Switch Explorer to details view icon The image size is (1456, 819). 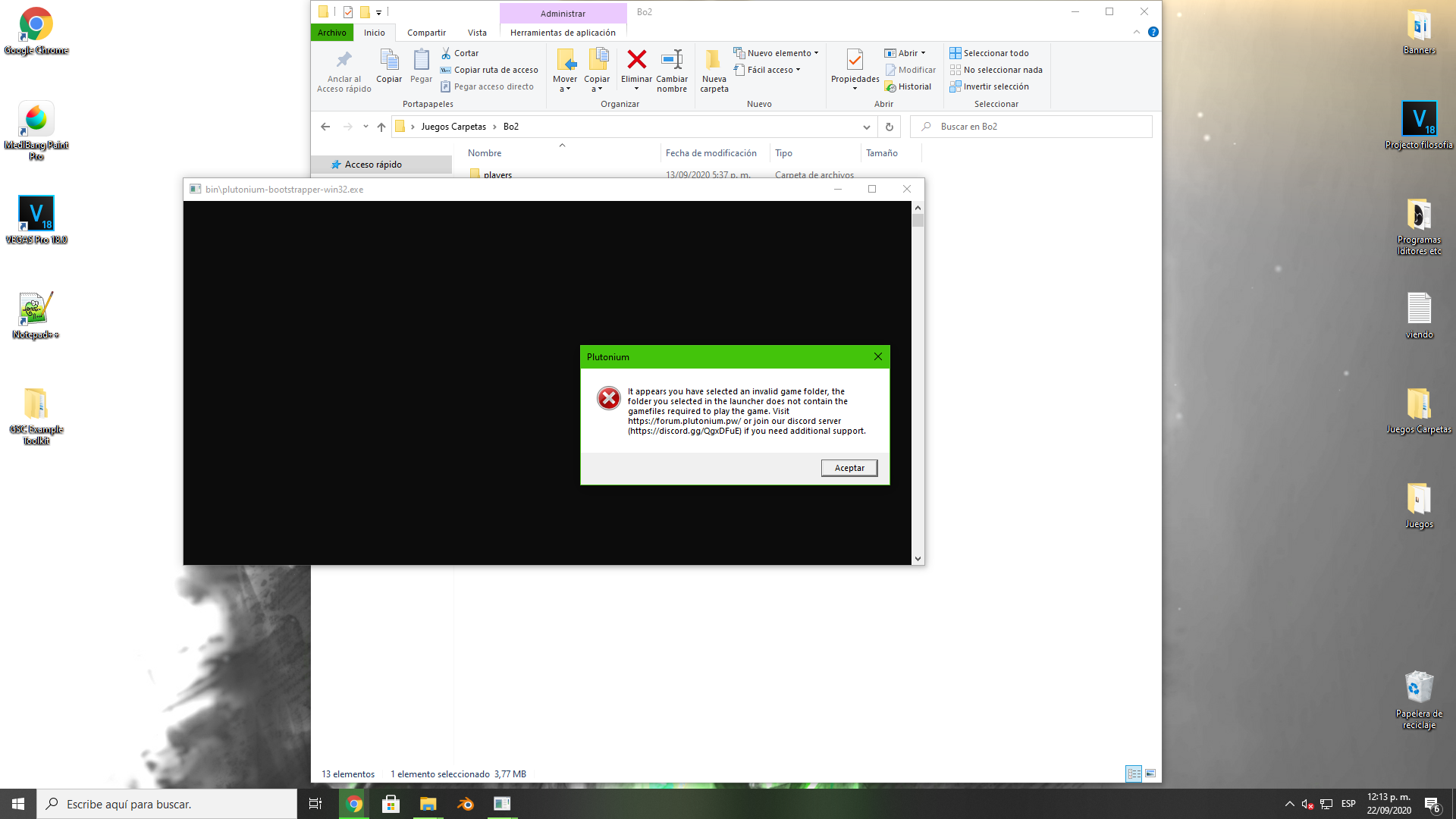tap(1134, 773)
